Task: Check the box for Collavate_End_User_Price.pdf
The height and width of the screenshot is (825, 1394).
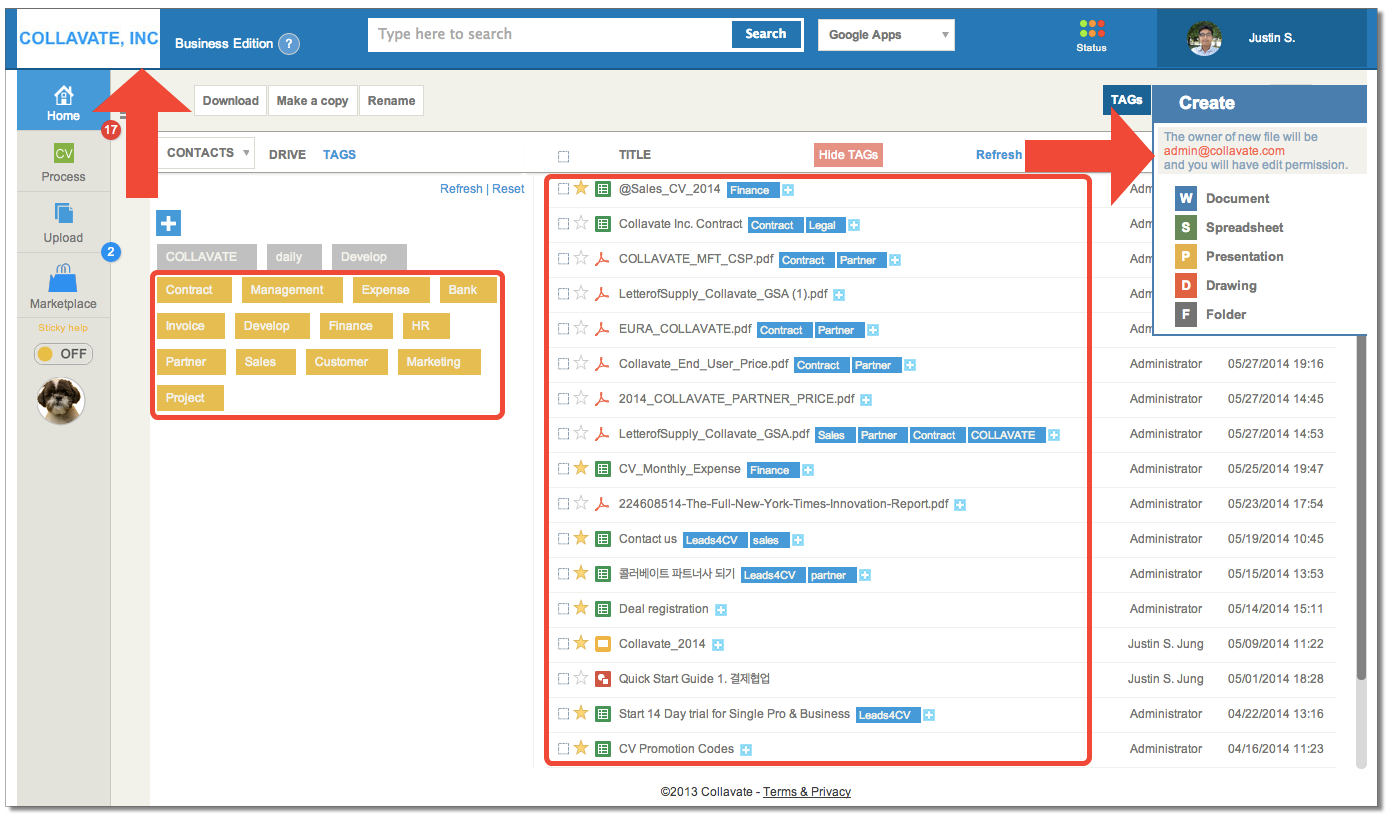Action: [564, 364]
